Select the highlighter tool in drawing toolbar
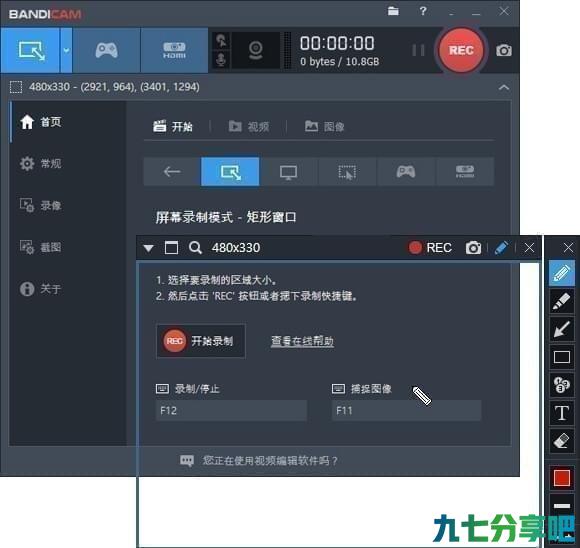Screen dimensions: 580x548 point(562,302)
